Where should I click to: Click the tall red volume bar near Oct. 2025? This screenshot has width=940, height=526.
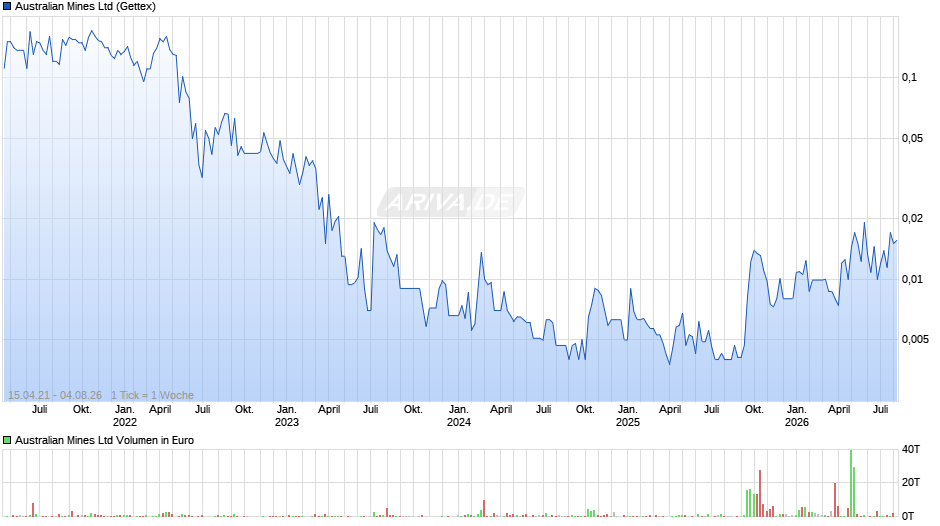point(760,493)
